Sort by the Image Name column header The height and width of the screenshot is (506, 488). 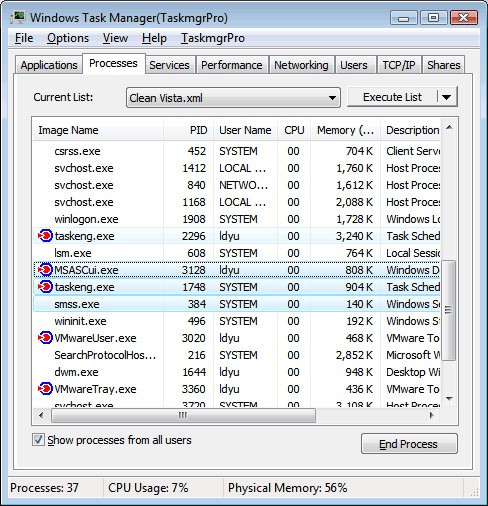[98, 130]
